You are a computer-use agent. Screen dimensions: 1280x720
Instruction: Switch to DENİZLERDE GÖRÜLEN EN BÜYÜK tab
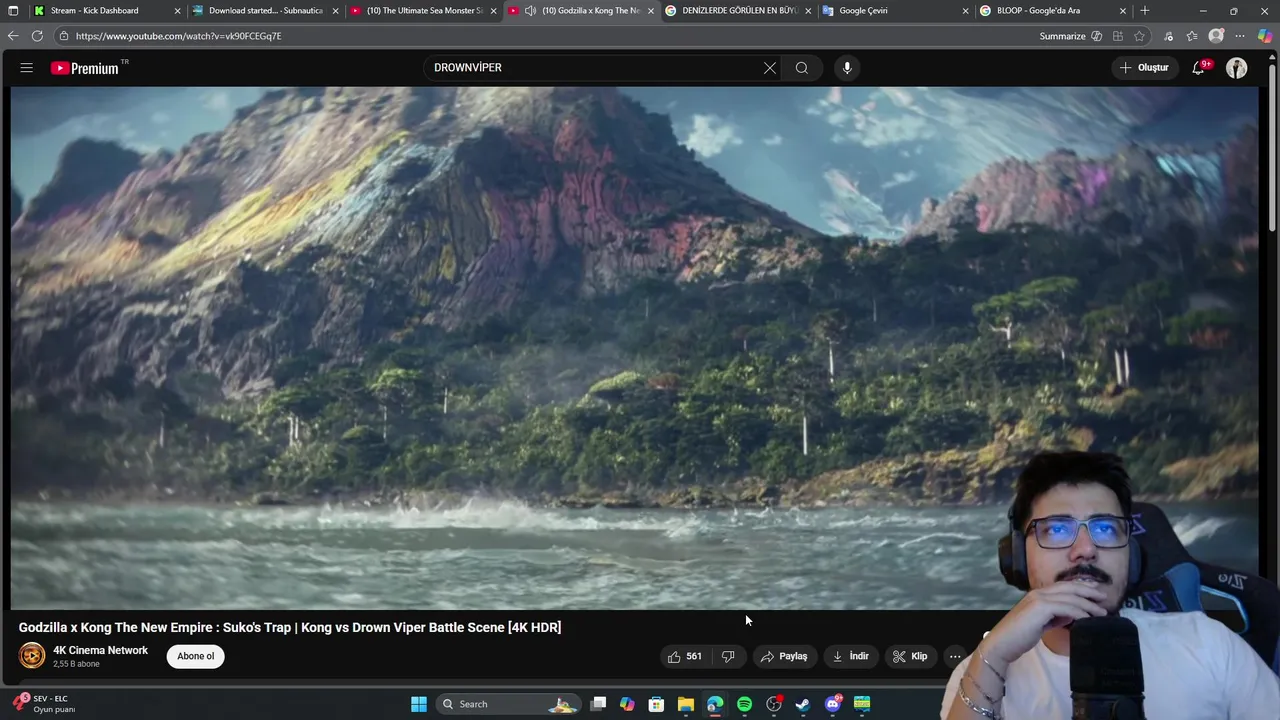tap(739, 11)
